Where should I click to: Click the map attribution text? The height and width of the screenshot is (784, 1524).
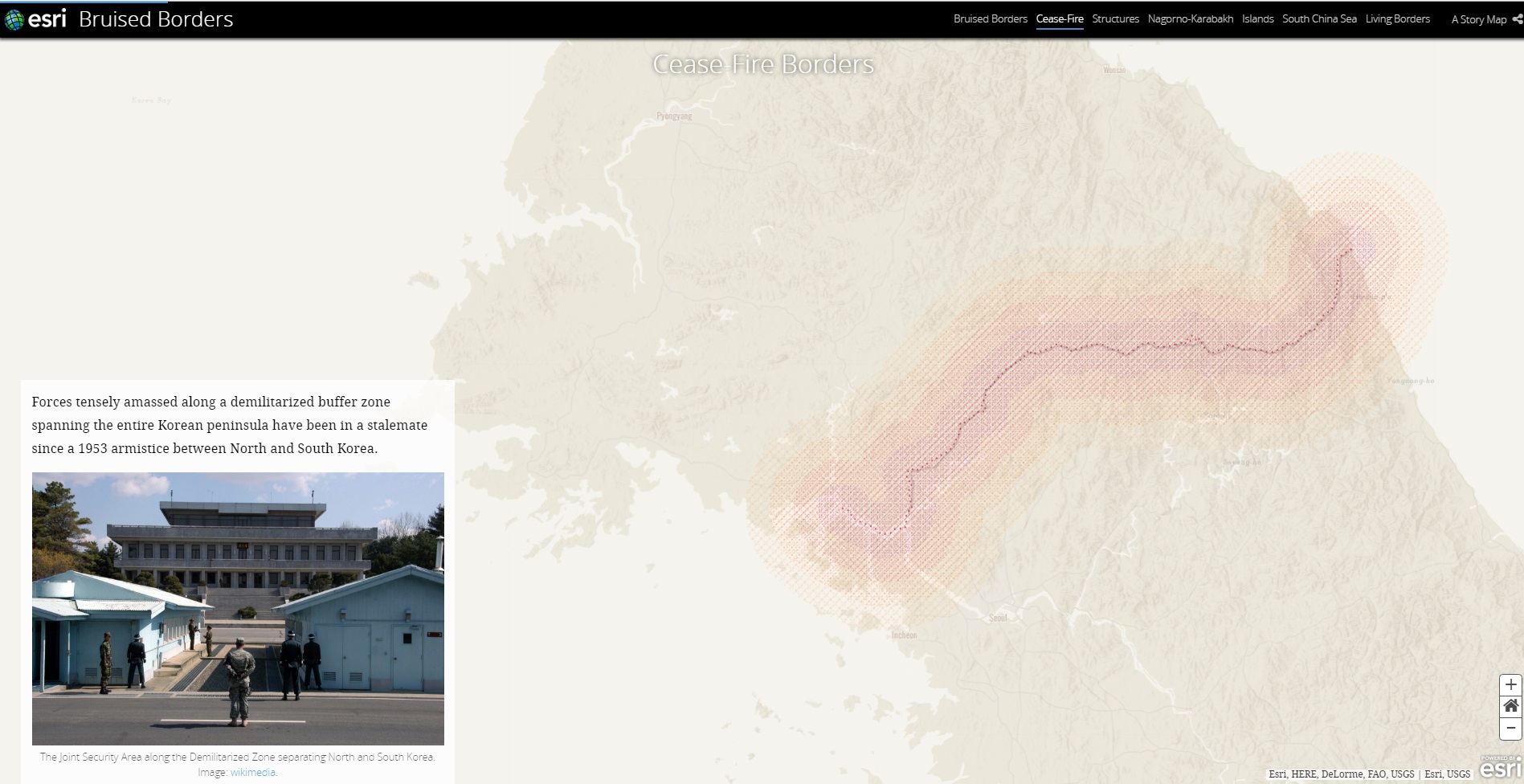pyautogui.click(x=1368, y=774)
